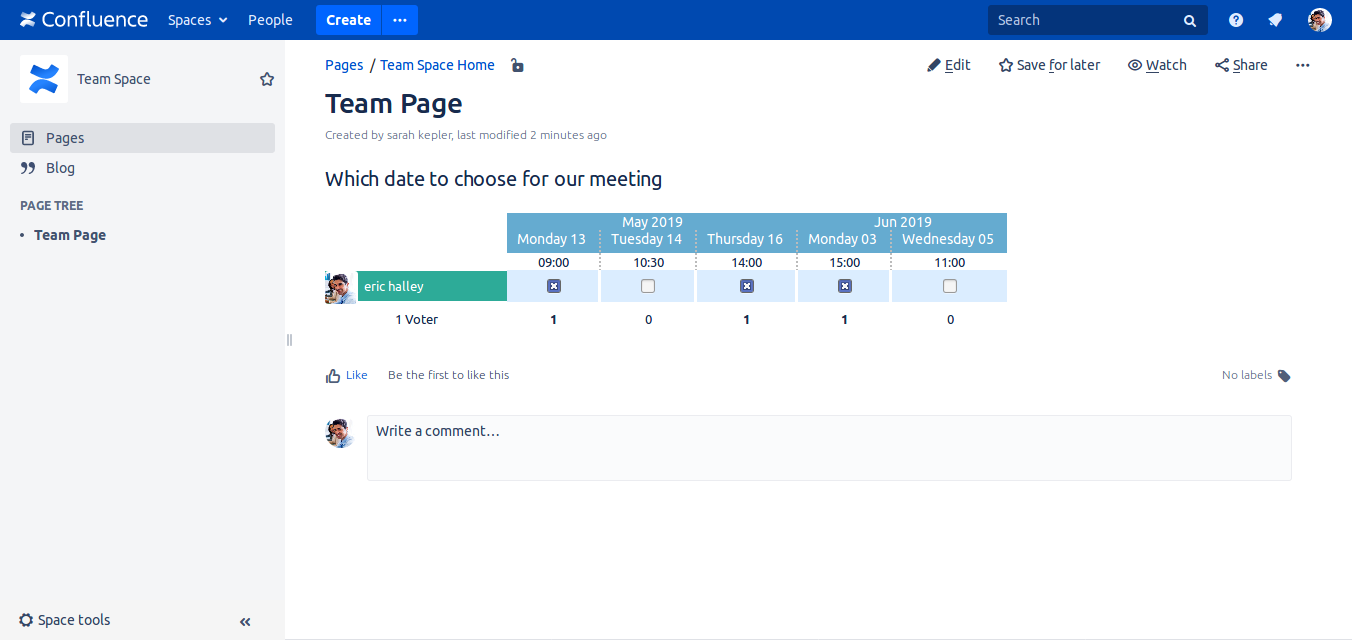The height and width of the screenshot is (640, 1352).
Task: Click the Team Space logo icon
Action: click(44, 79)
